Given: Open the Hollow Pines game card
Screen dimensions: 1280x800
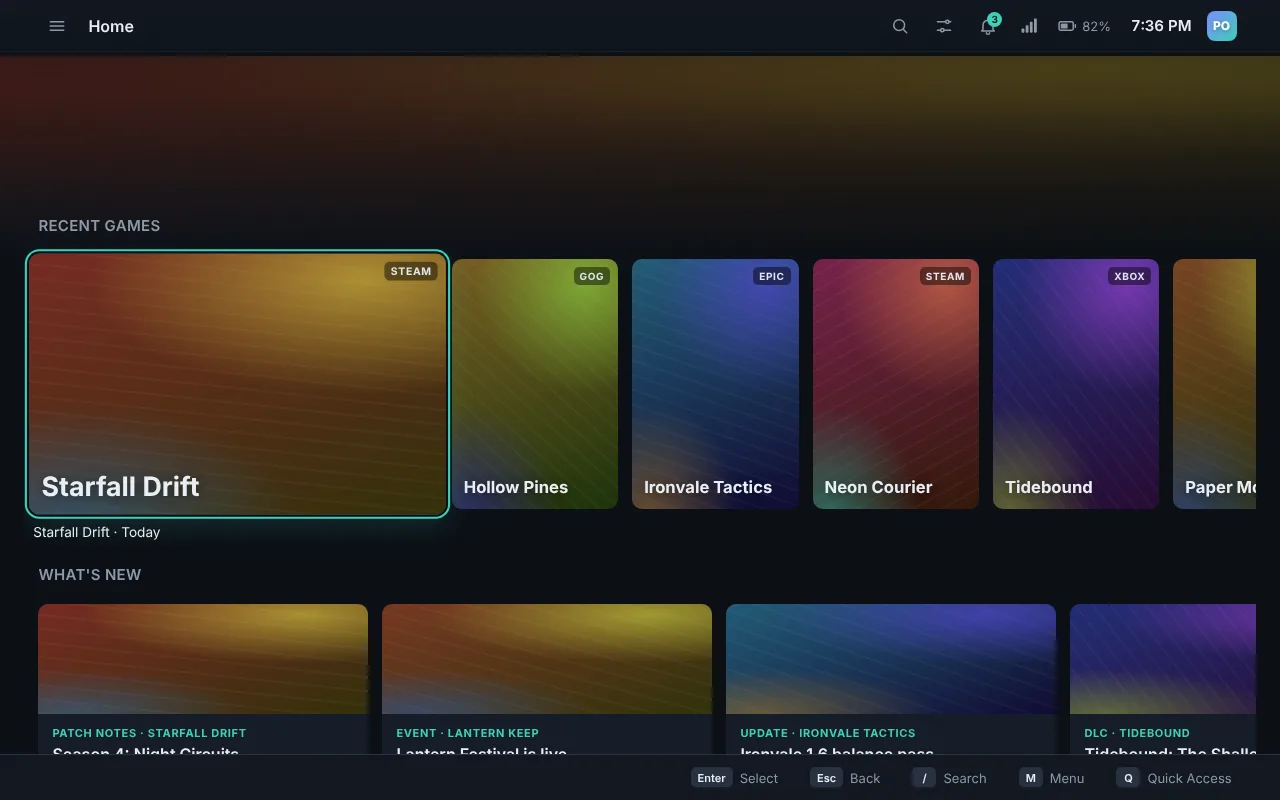Looking at the screenshot, I should [x=535, y=384].
